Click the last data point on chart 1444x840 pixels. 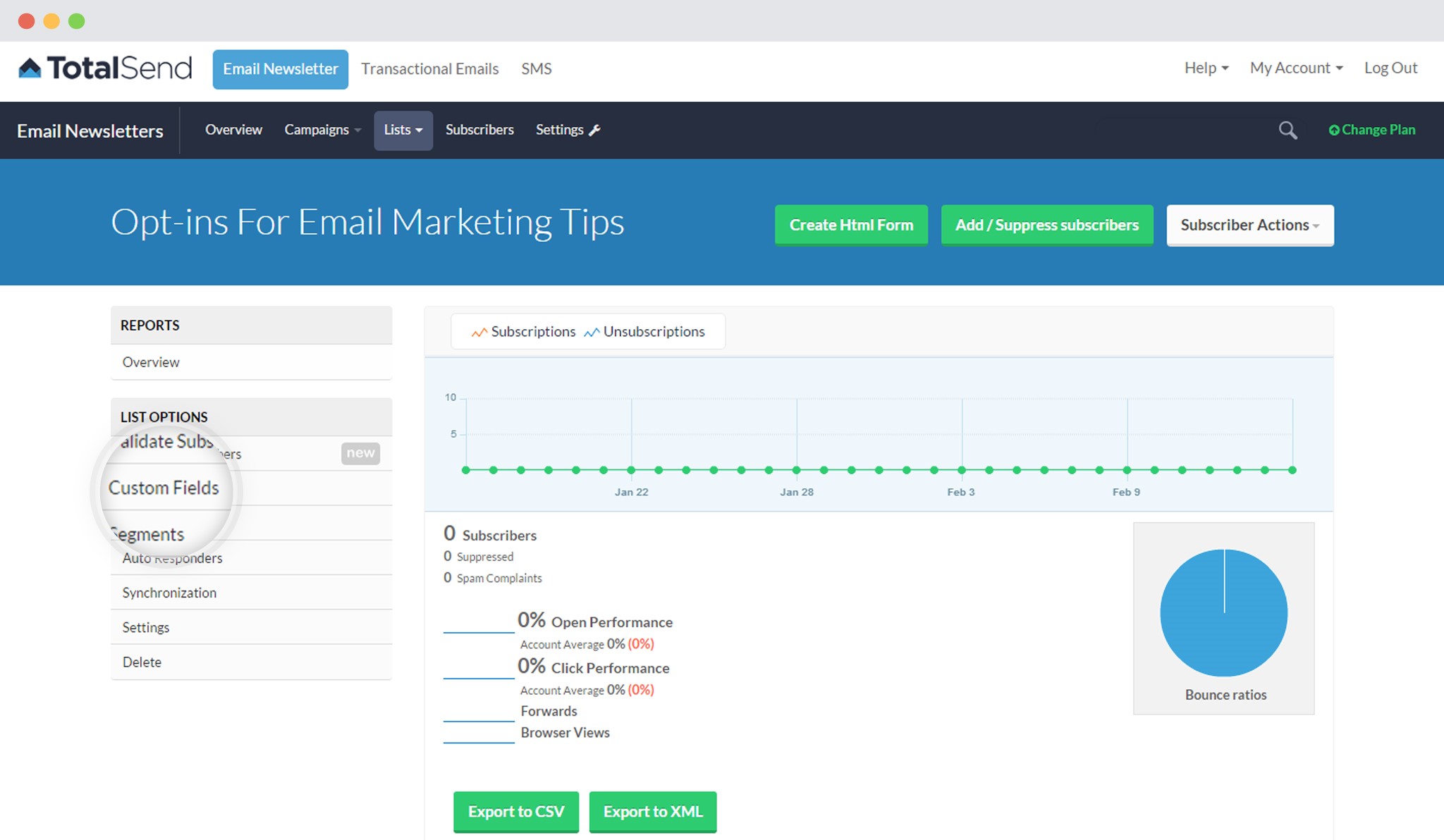[1292, 470]
